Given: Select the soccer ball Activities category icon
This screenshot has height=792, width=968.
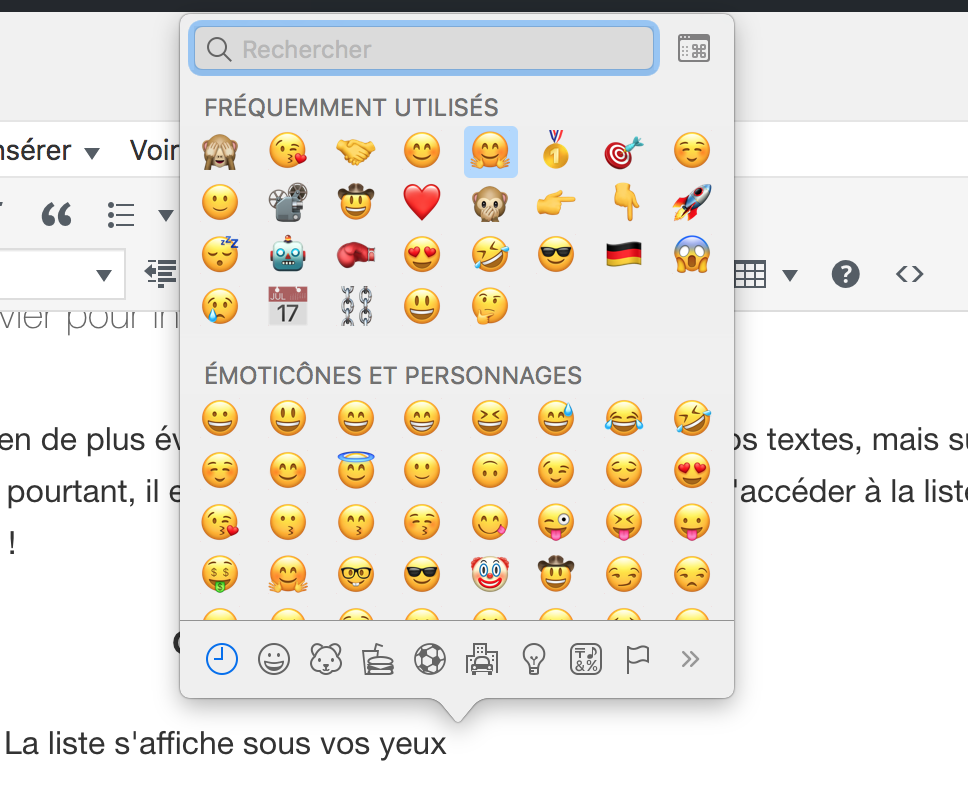Looking at the screenshot, I should [x=430, y=659].
